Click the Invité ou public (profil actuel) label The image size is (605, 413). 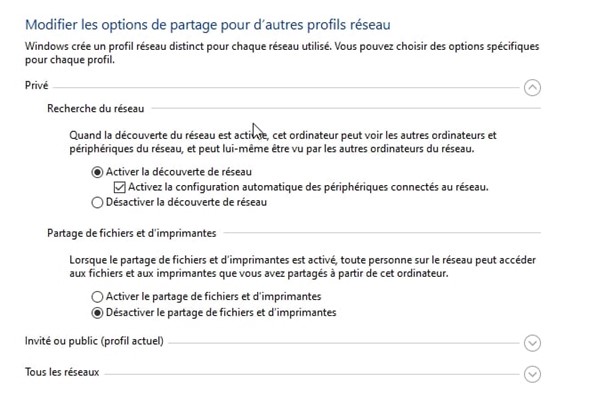(x=93, y=342)
